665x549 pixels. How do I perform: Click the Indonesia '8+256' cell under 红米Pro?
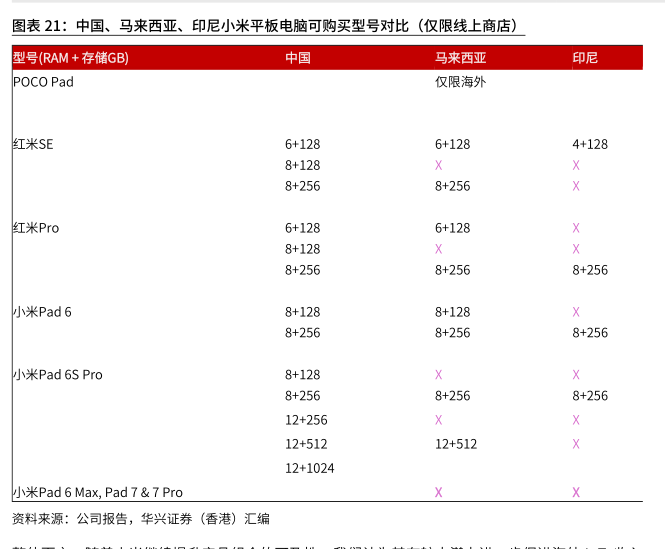point(590,270)
